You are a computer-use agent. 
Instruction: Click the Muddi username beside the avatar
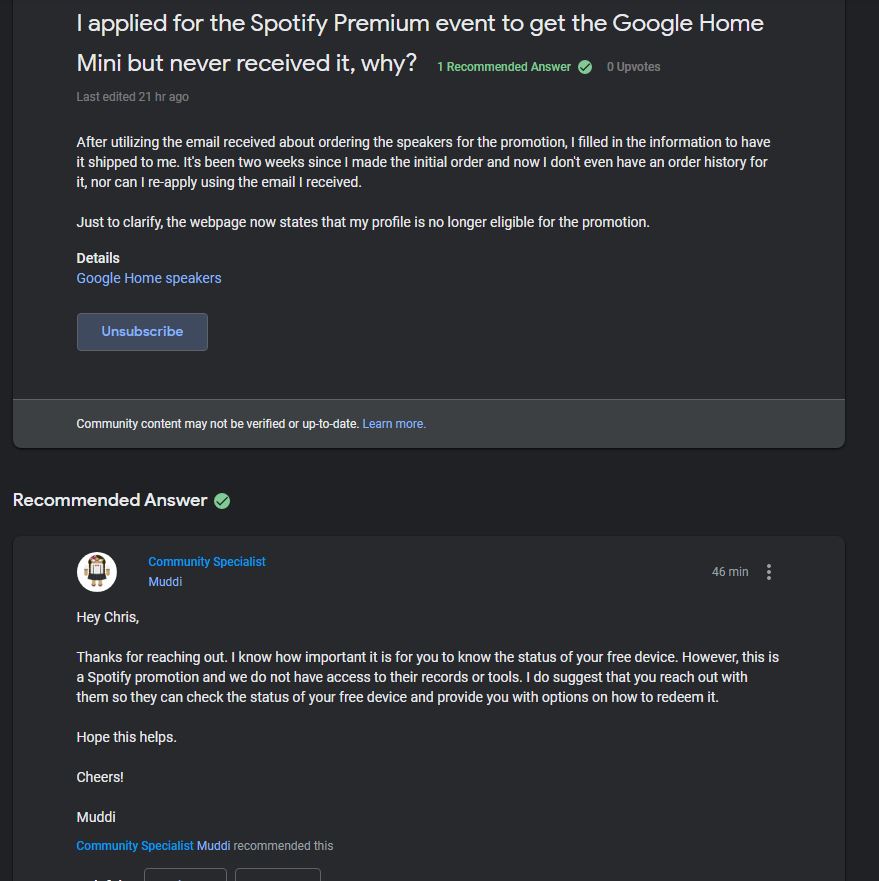pos(165,582)
